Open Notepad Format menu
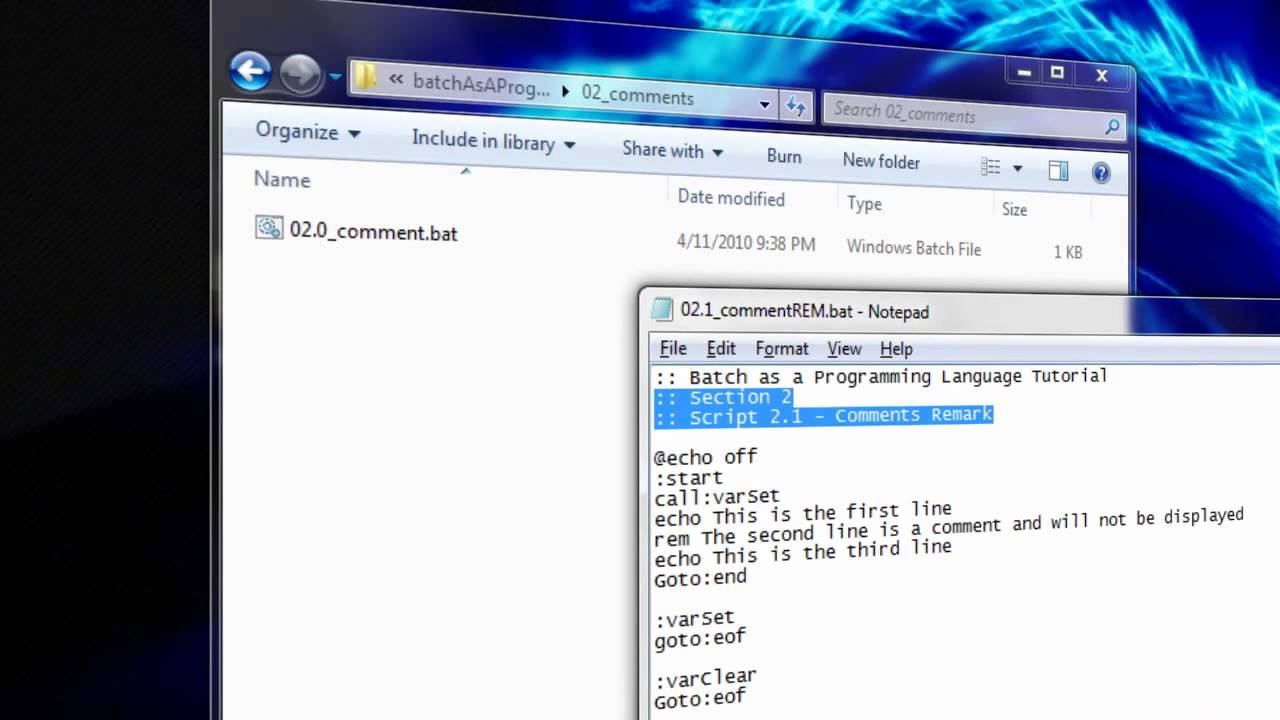 coord(782,348)
